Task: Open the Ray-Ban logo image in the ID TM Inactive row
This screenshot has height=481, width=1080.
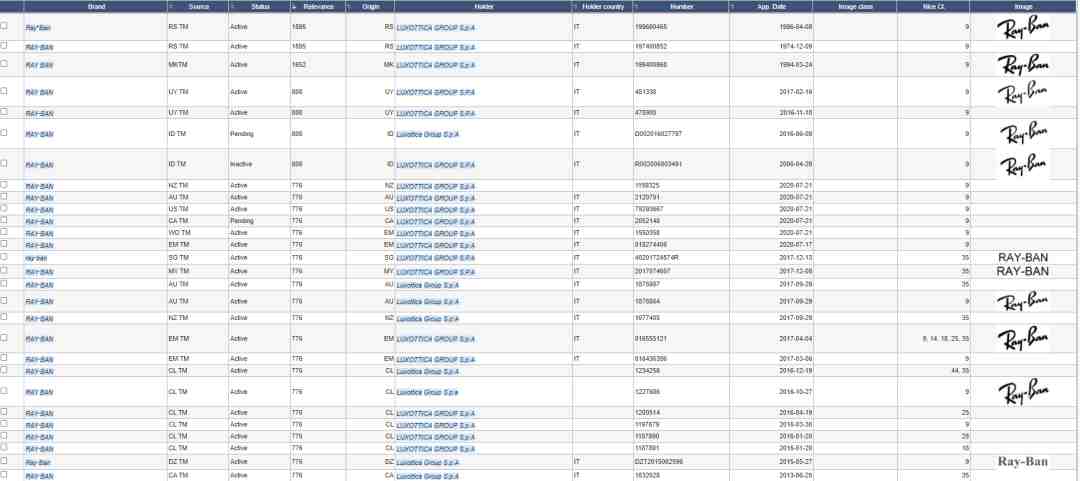Action: pyautogui.click(x=1023, y=165)
